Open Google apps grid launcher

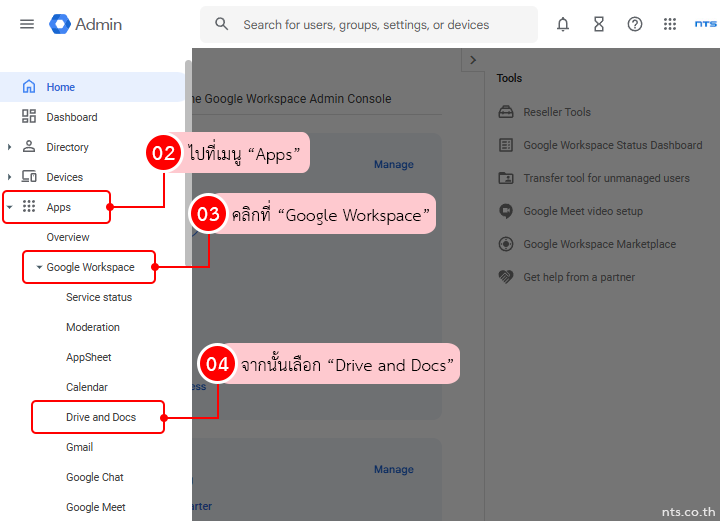pyautogui.click(x=670, y=24)
